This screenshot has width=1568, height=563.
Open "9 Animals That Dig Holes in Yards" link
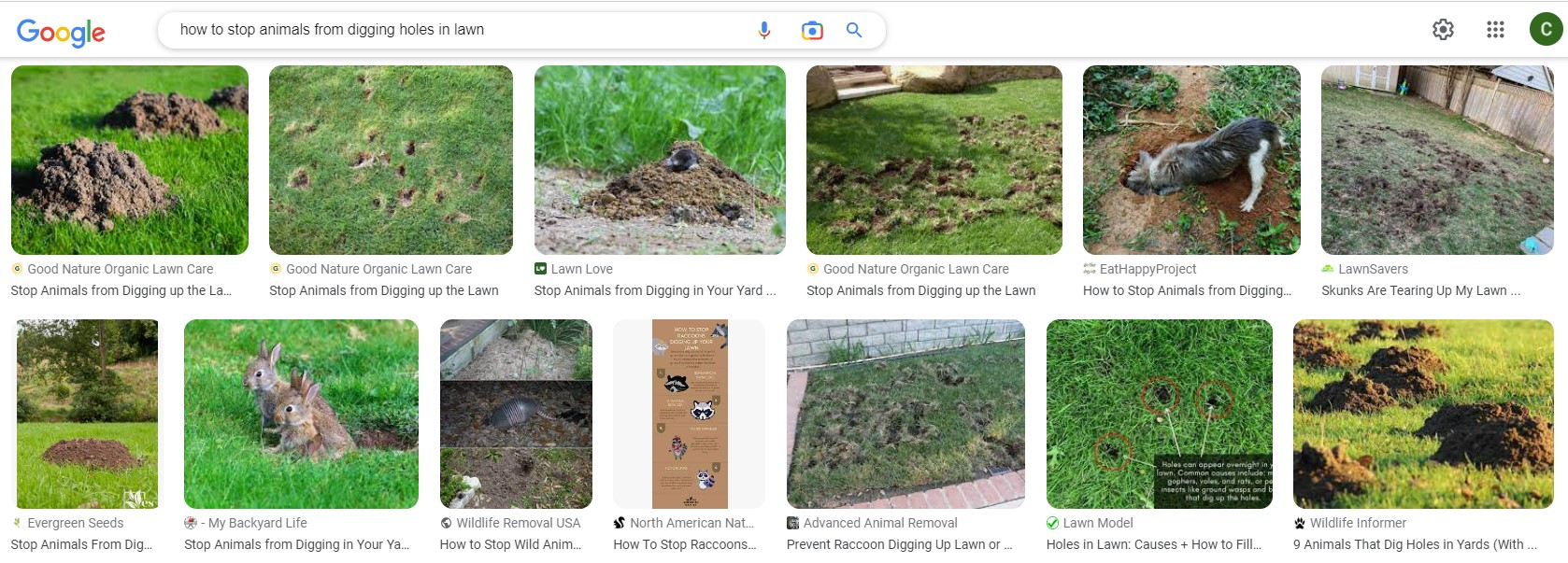[1415, 544]
